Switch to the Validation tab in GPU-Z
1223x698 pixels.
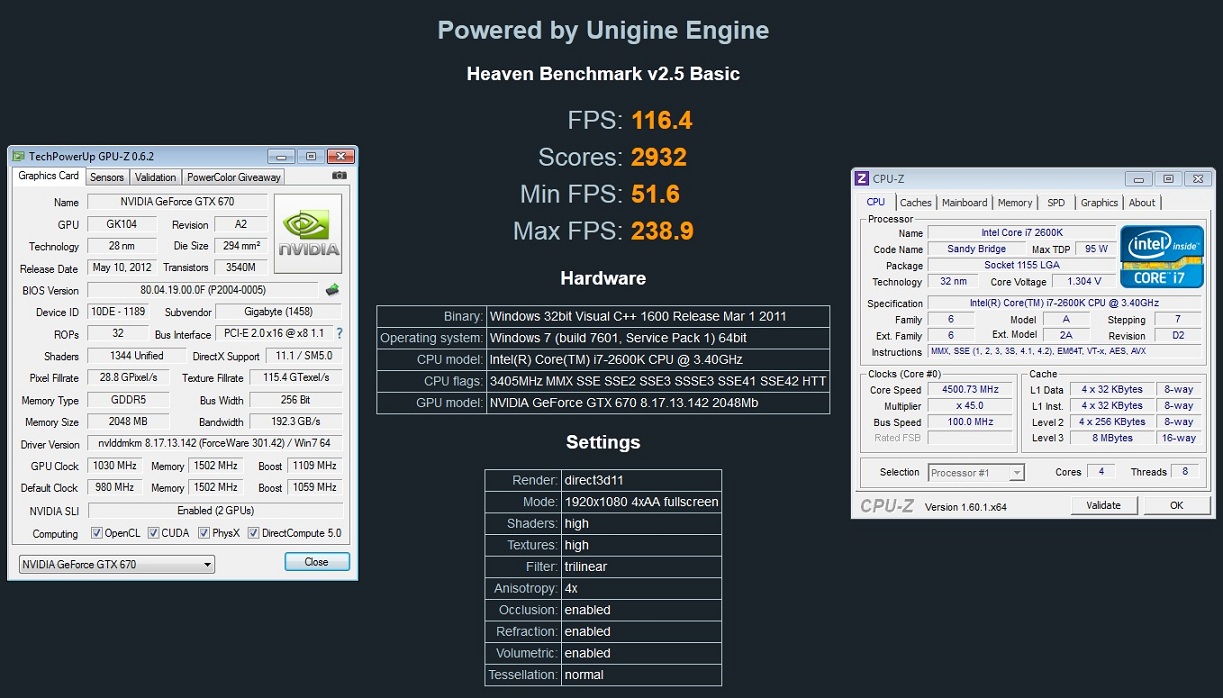[155, 177]
